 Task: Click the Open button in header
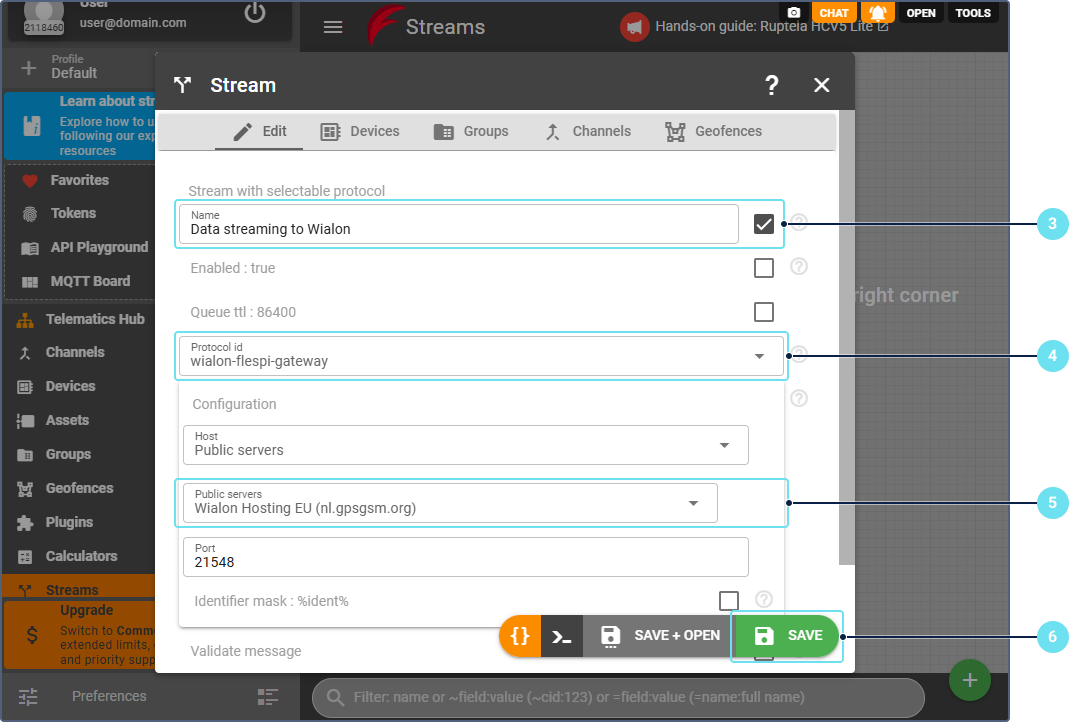(921, 12)
